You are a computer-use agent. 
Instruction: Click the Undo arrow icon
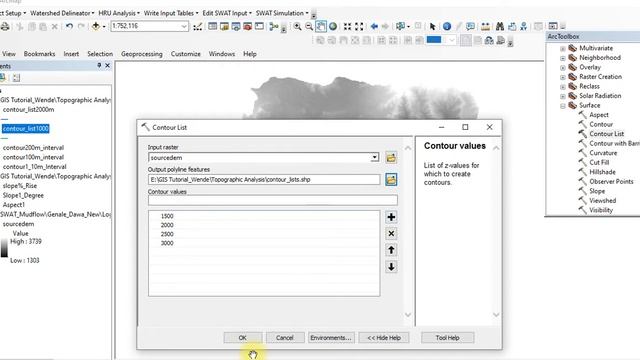coord(69,27)
